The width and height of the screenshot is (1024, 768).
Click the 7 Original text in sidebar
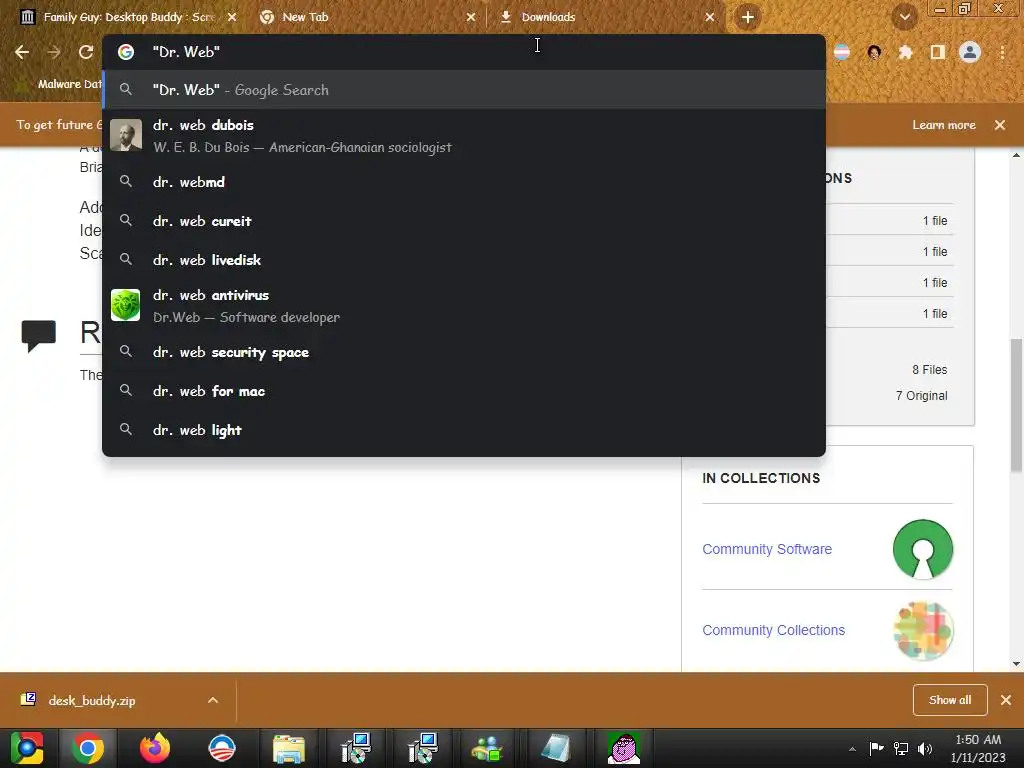921,396
